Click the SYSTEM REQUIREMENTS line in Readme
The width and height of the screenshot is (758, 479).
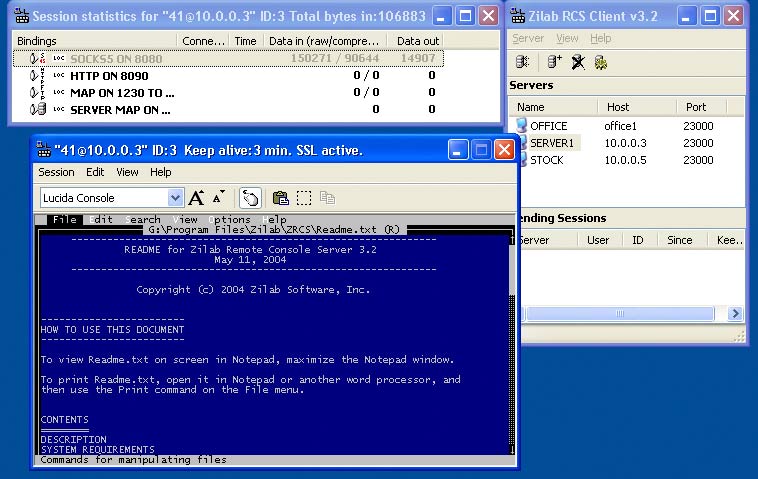98,450
